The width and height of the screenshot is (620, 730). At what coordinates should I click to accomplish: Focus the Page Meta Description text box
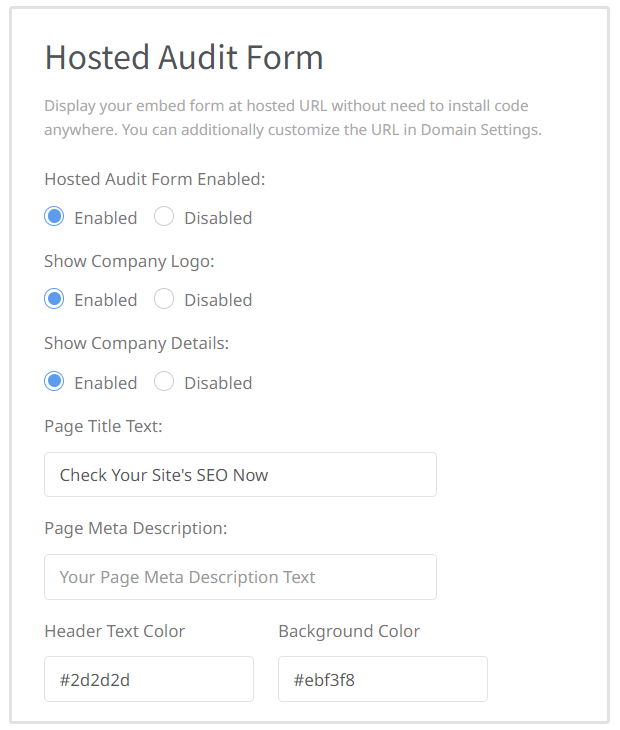point(240,577)
